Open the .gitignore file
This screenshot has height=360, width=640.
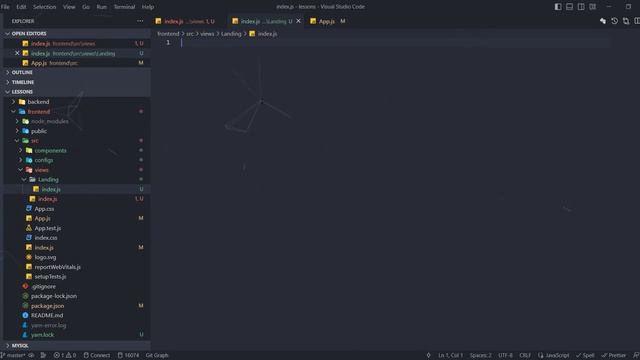(77, 286)
